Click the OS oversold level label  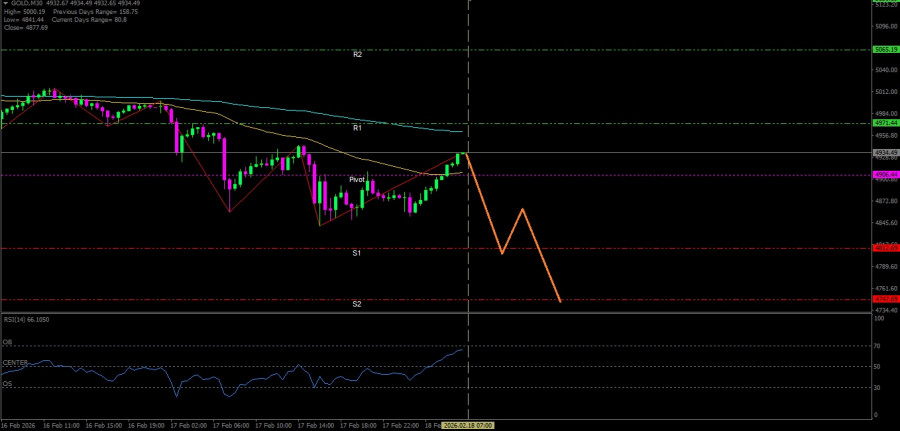7,384
